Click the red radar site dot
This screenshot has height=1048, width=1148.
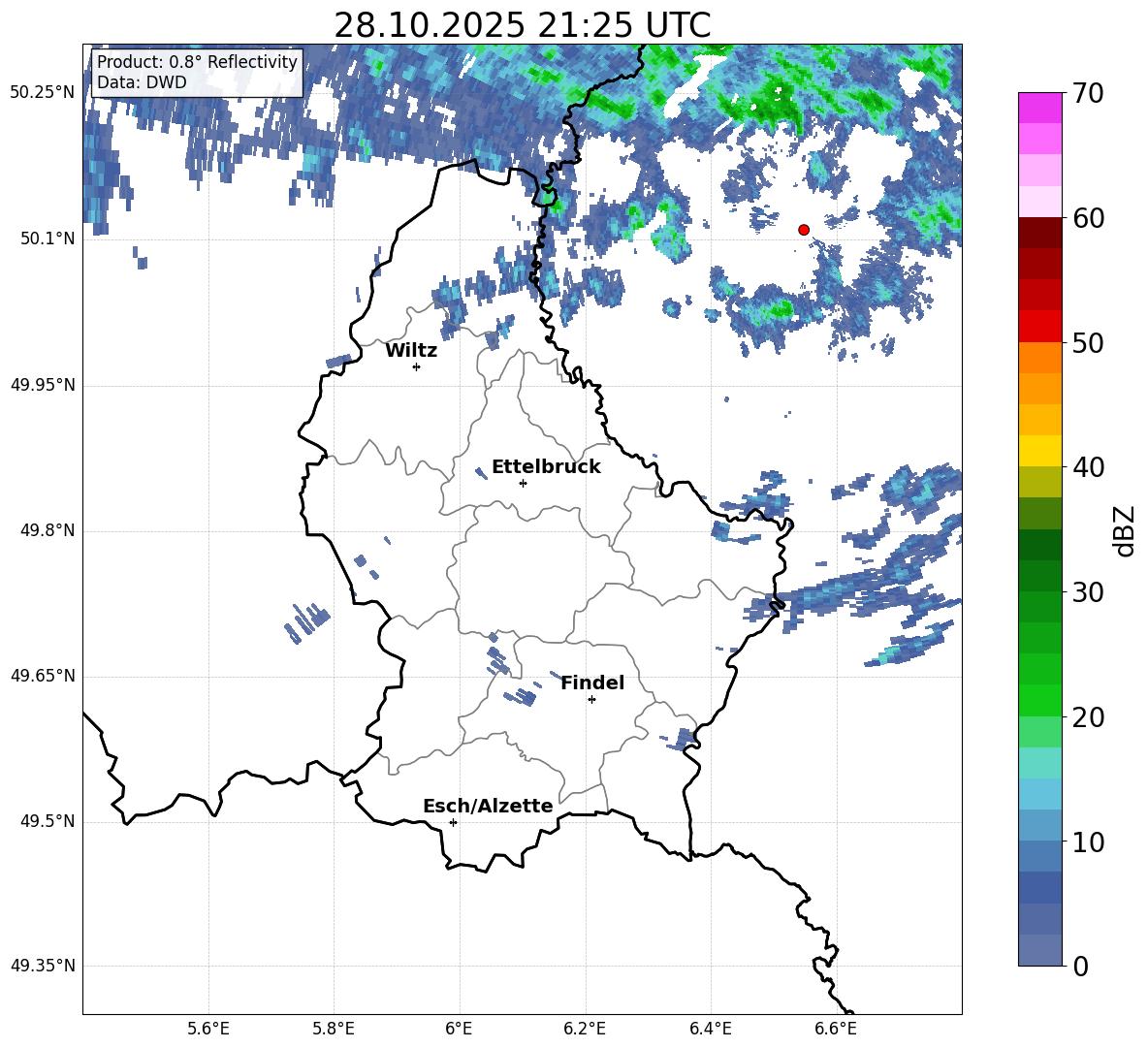(x=804, y=230)
